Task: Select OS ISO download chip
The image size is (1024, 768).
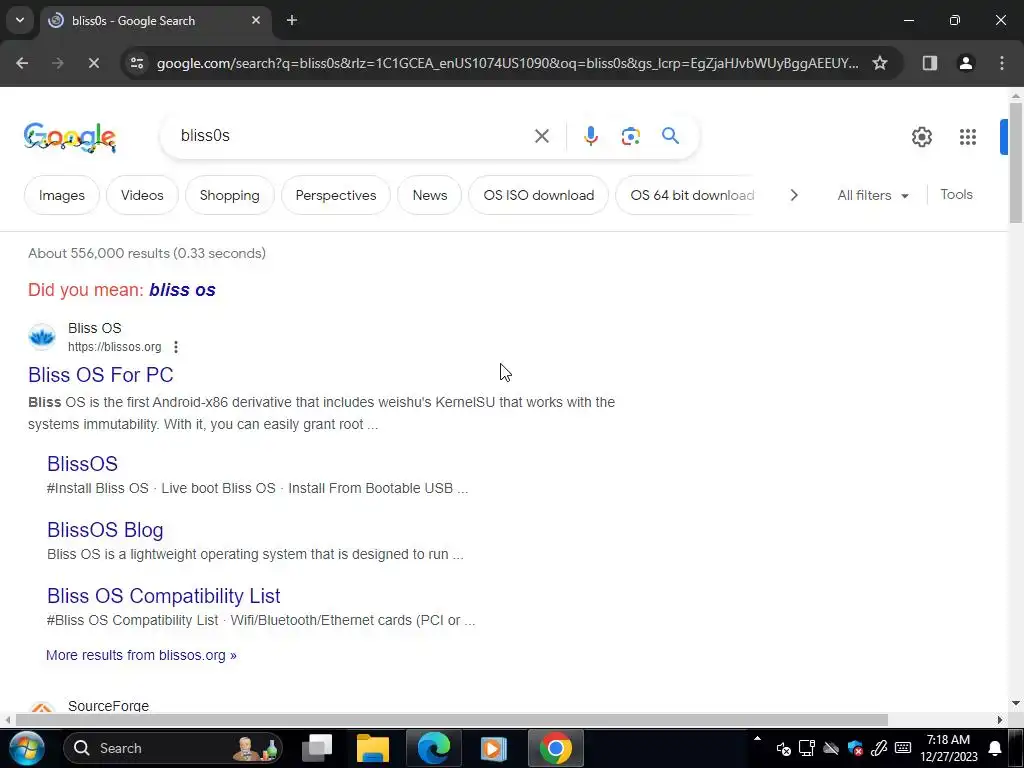Action: 539,195
